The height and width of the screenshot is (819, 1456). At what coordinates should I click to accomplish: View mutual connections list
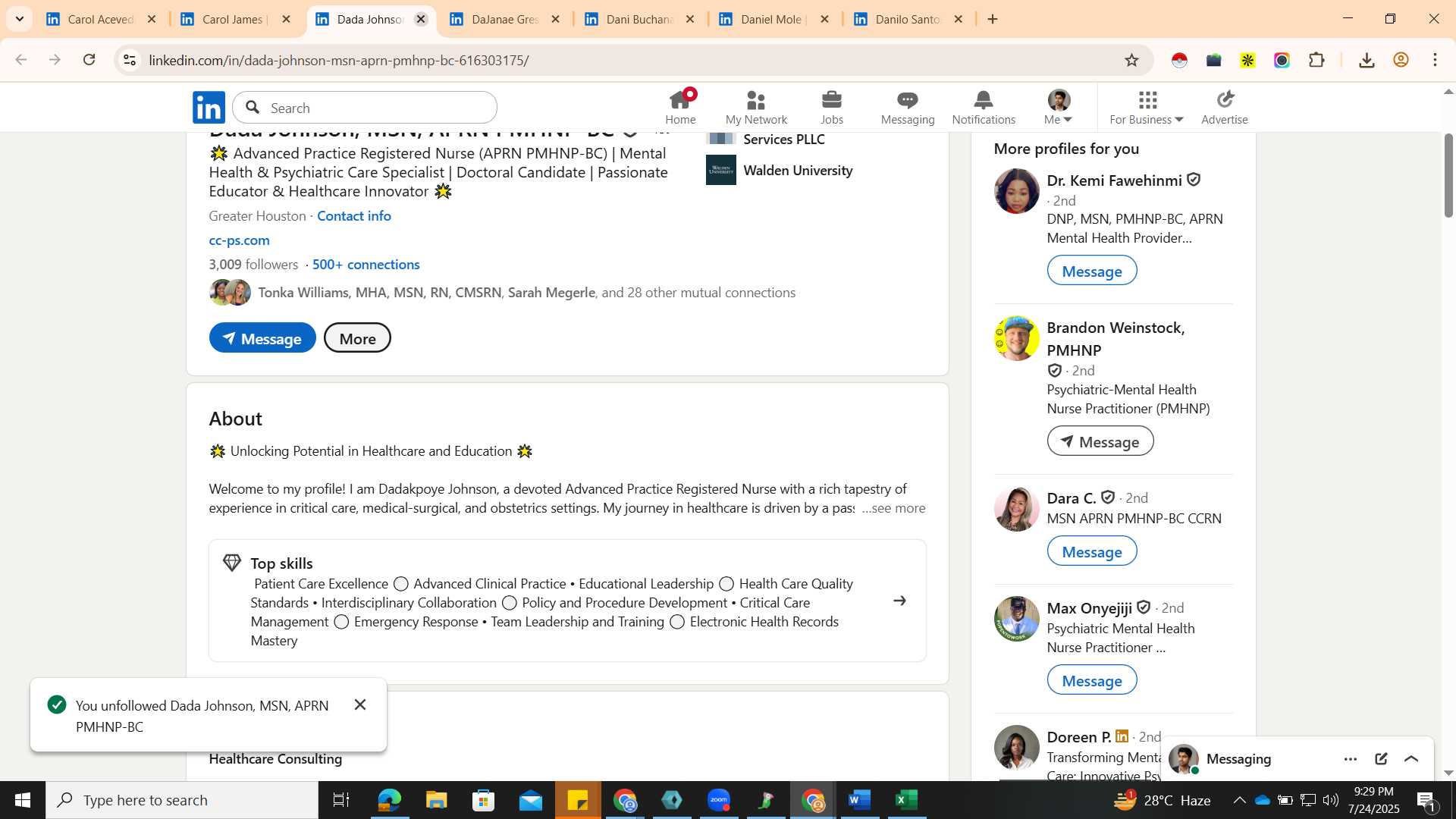[x=526, y=293]
